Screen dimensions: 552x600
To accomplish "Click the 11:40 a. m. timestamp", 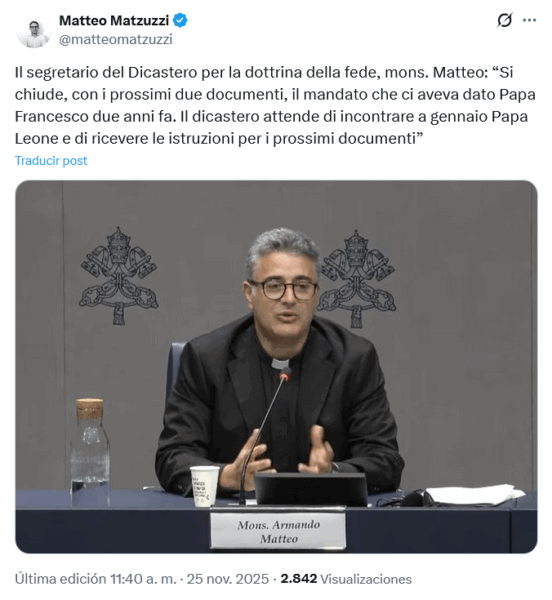I will [x=143, y=579].
